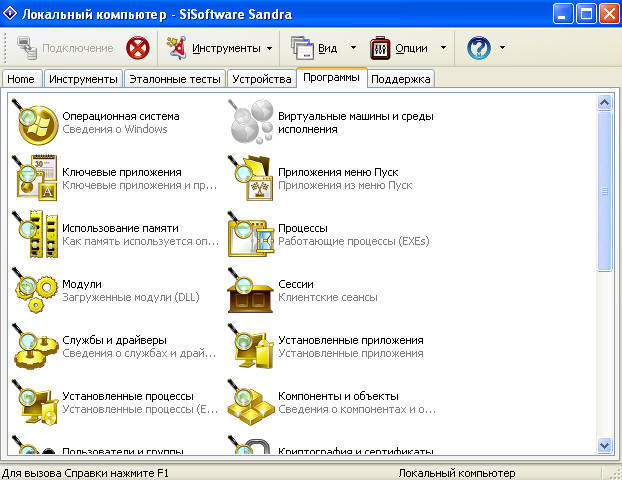The height and width of the screenshot is (480, 622).
Task: Click the Подключение toolbar icon
Action: tap(27, 48)
